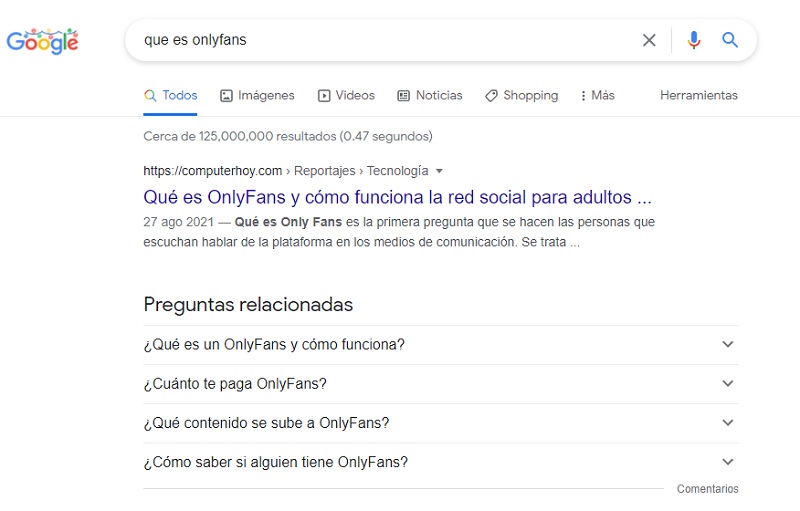Image resolution: width=800 pixels, height=511 pixels.
Task: Expand '¿Cómo saber si alguien tiene OnlyFans?'
Action: 440,462
